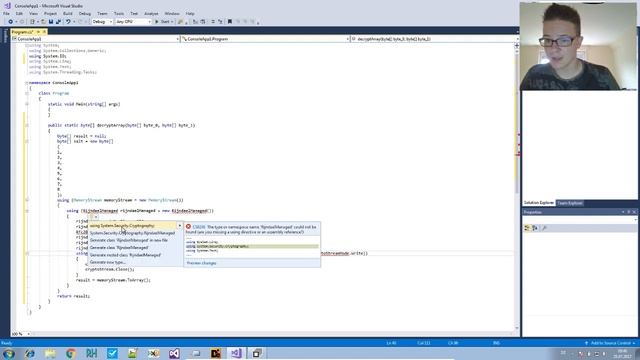Click the bookmark toolbar icon
The image size is (640, 360).
pyautogui.click(x=230, y=22)
